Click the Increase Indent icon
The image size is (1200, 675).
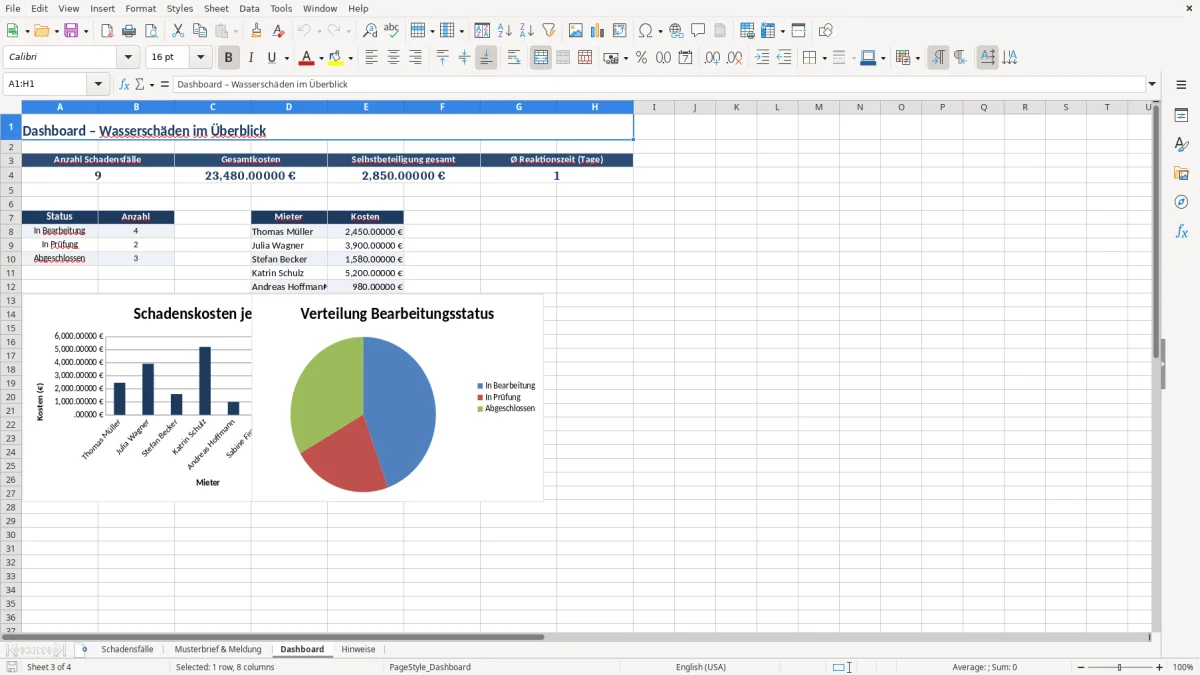click(762, 58)
